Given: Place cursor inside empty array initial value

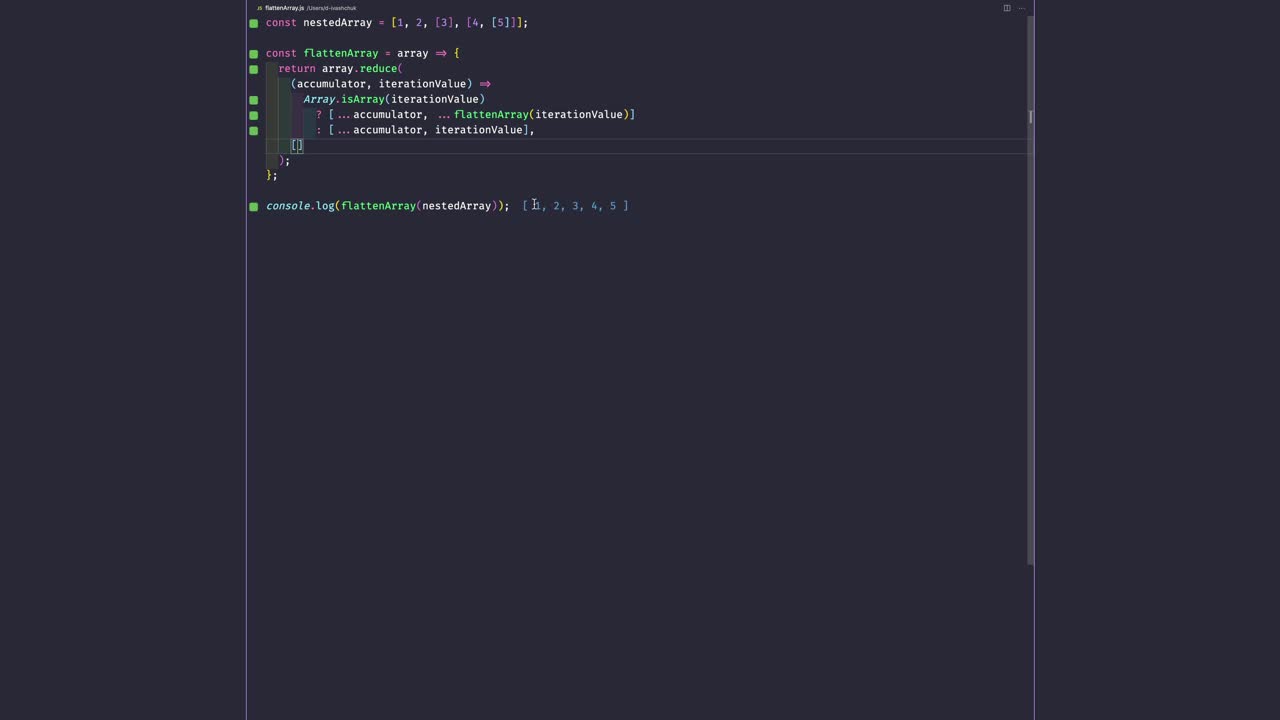Looking at the screenshot, I should [297, 145].
